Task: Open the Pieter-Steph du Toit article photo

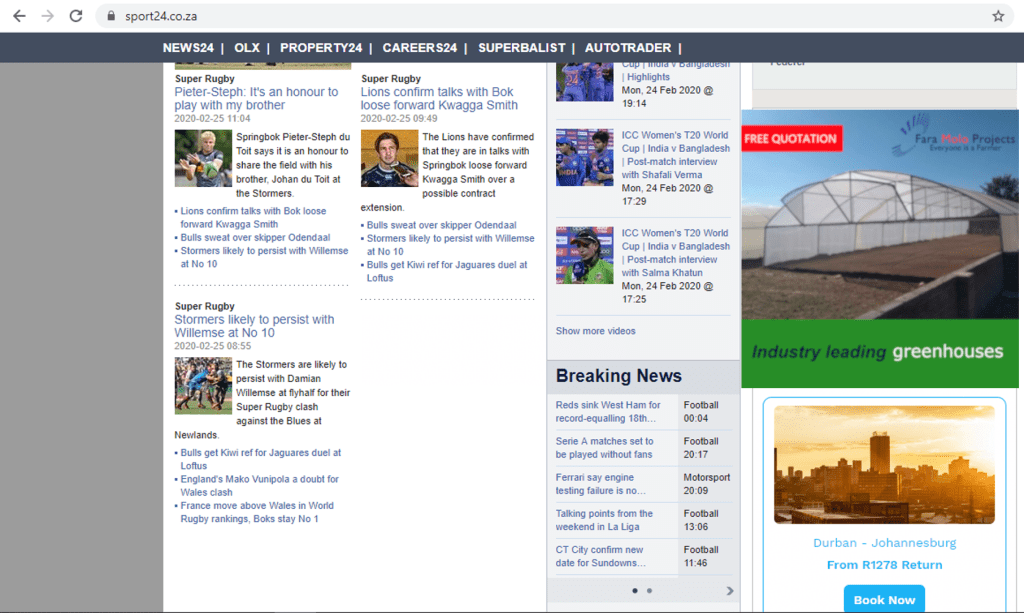Action: pyautogui.click(x=203, y=158)
